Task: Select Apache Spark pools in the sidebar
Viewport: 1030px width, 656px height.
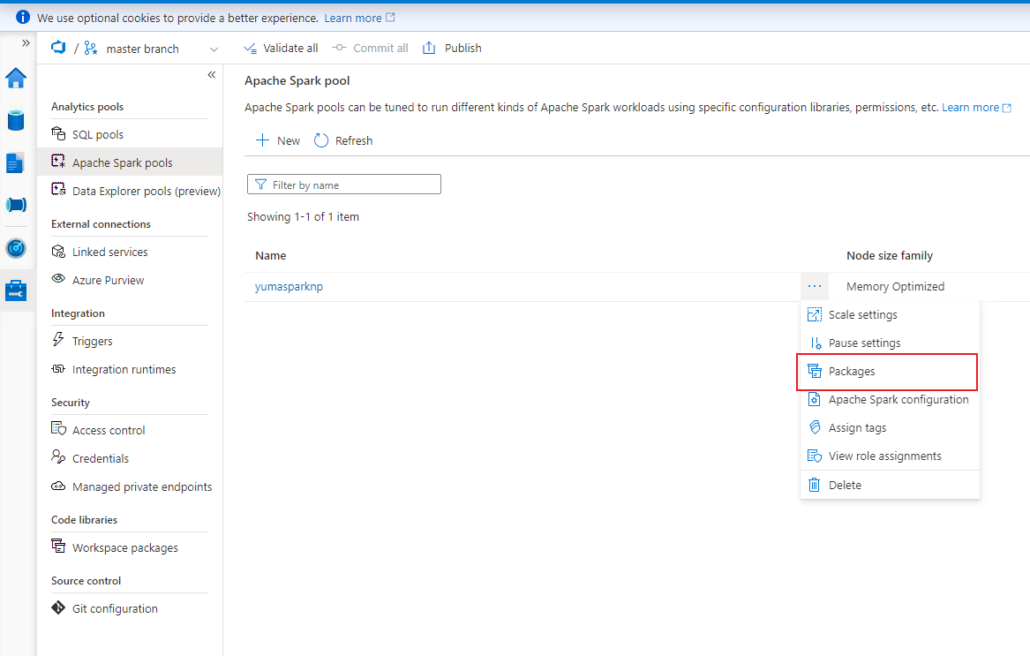Action: [129, 162]
